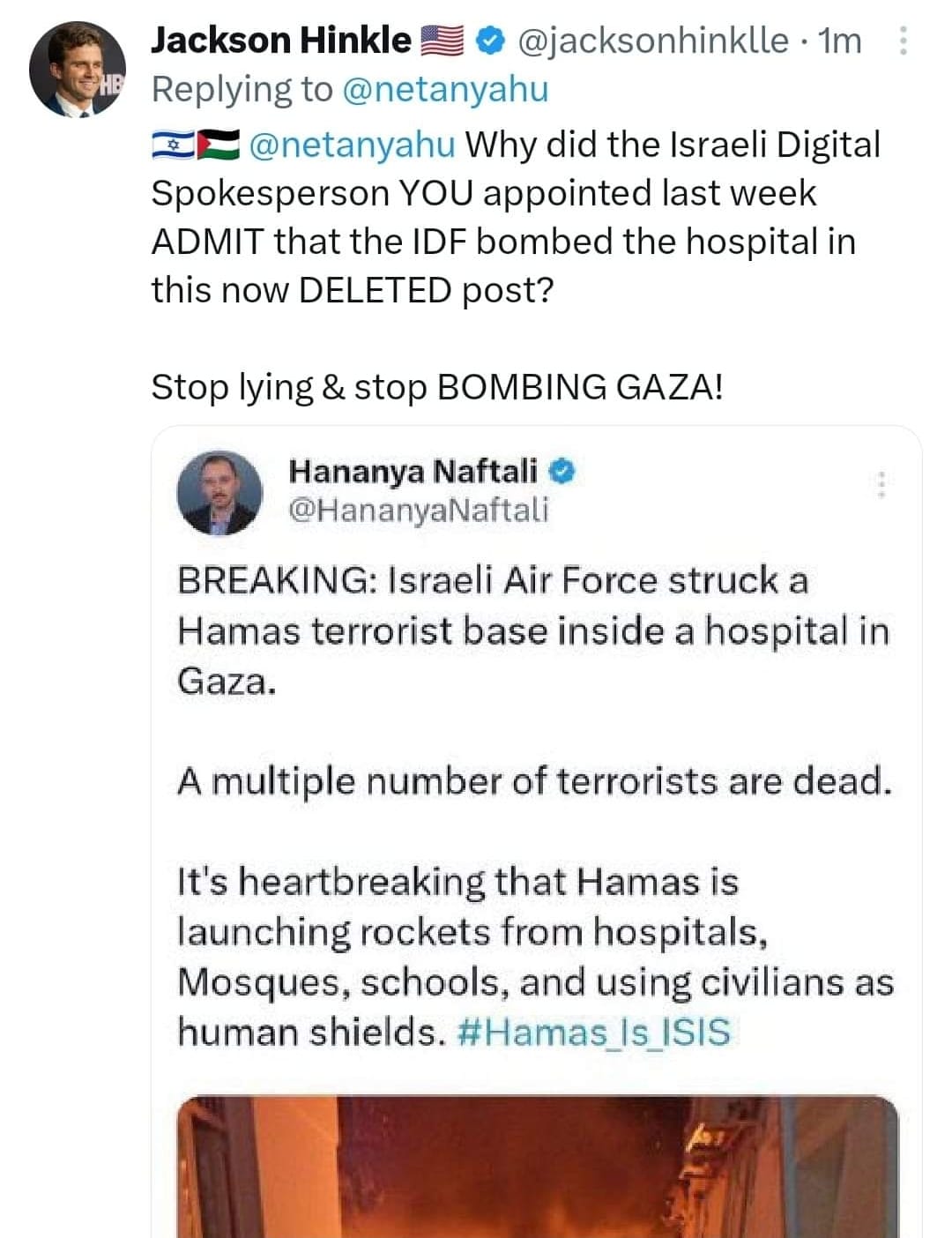Screen dimensions: 952x1238
Task: Click the @netanyahu mention in tweet body
Action: tap(353, 145)
